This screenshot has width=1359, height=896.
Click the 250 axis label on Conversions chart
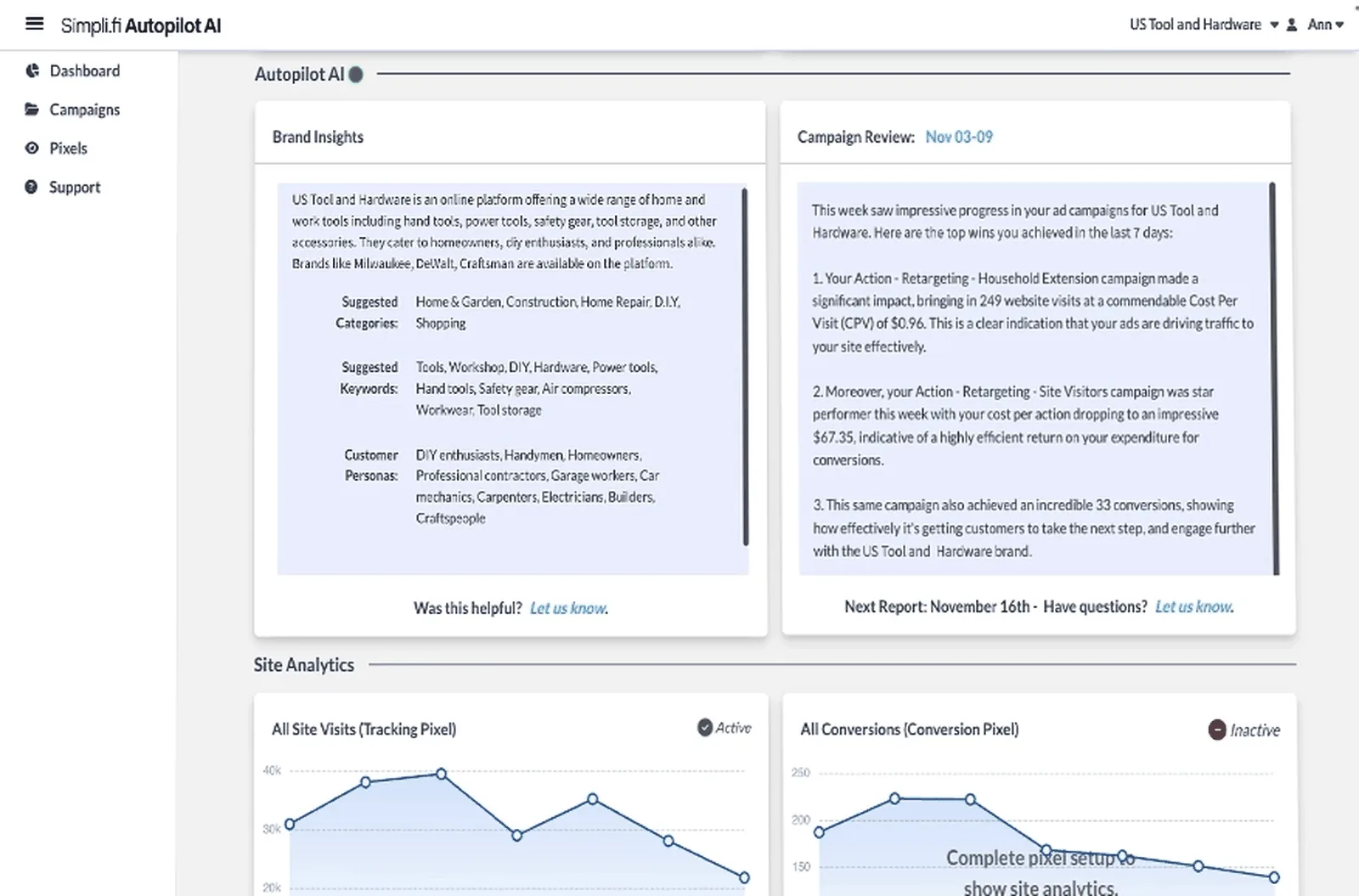tap(800, 772)
